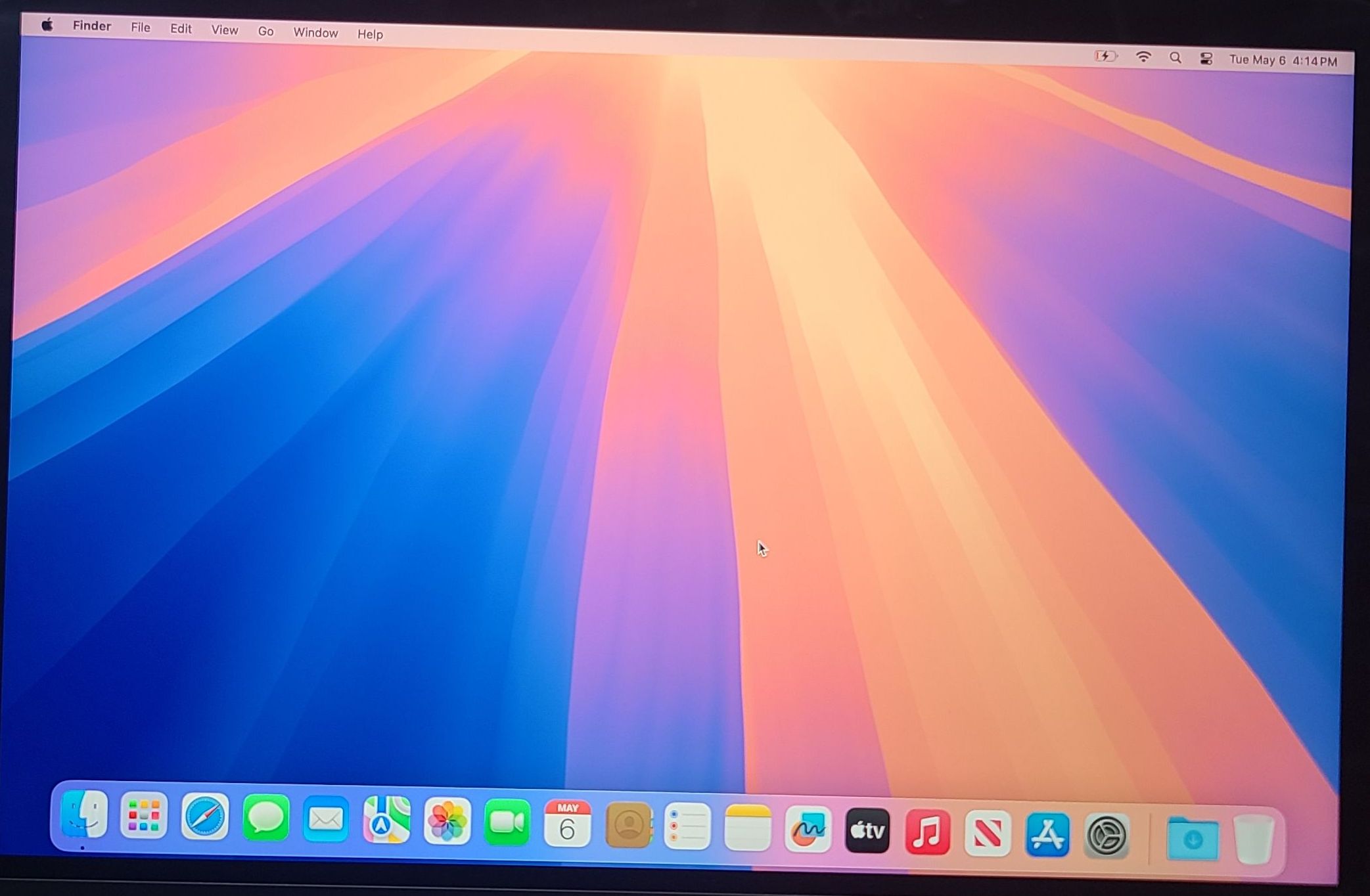Click the date and time display
This screenshot has width=1370, height=896.
pyautogui.click(x=1283, y=60)
